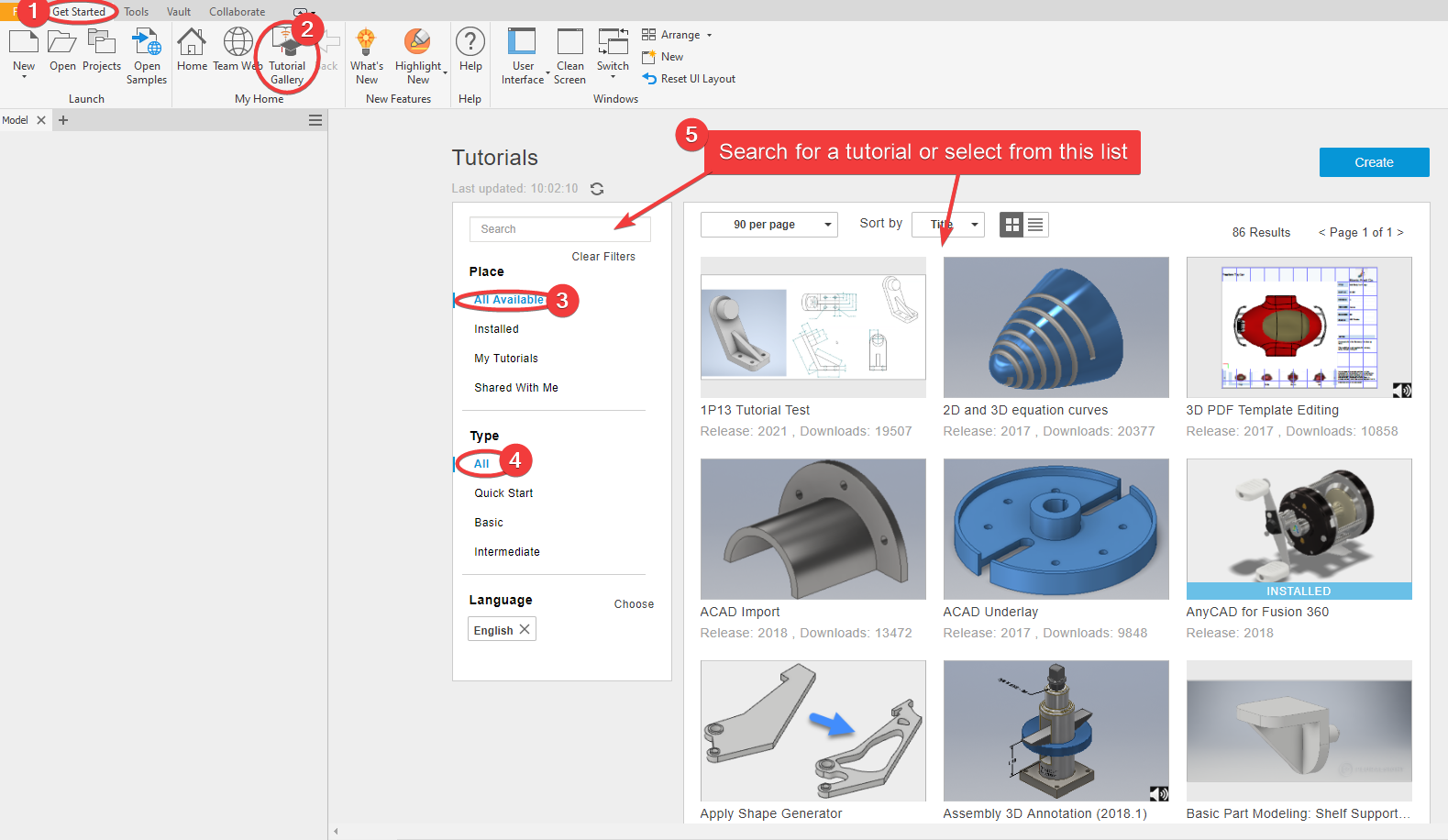
Task: Switch to grid view layout
Action: click(x=1011, y=225)
